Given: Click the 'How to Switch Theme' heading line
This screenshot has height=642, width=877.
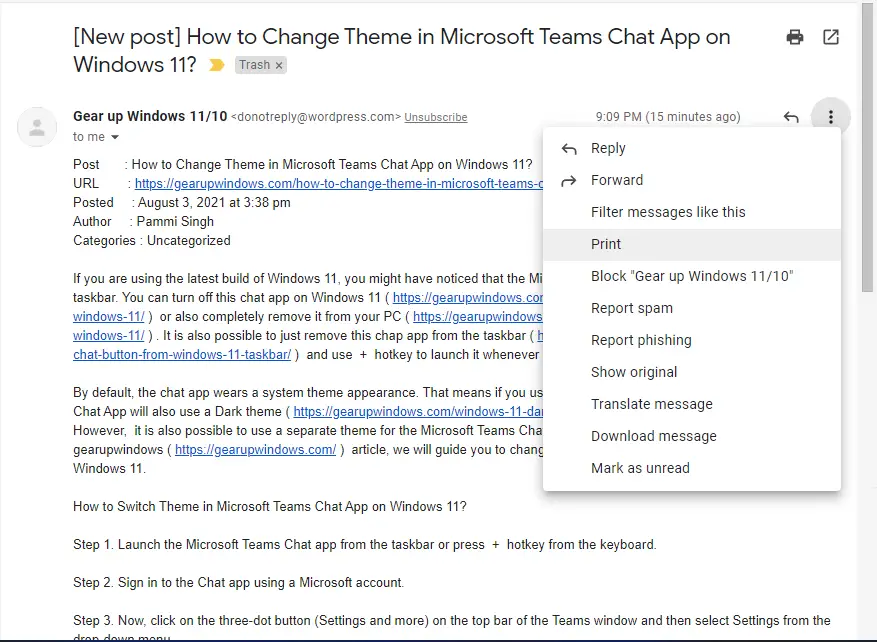Looking at the screenshot, I should (270, 507).
